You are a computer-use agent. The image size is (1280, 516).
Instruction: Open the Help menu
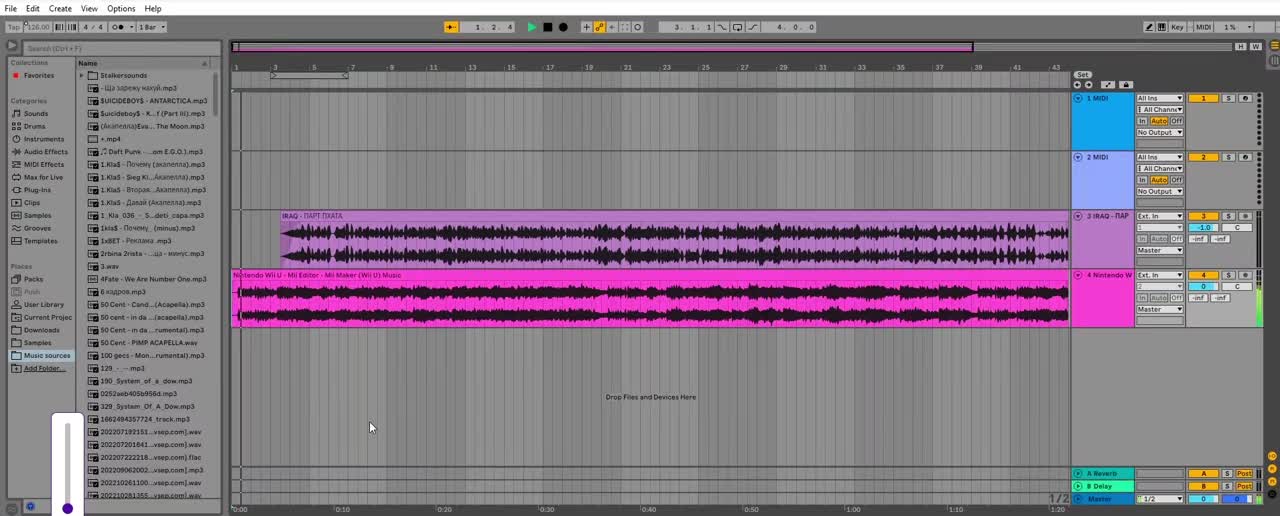(152, 8)
